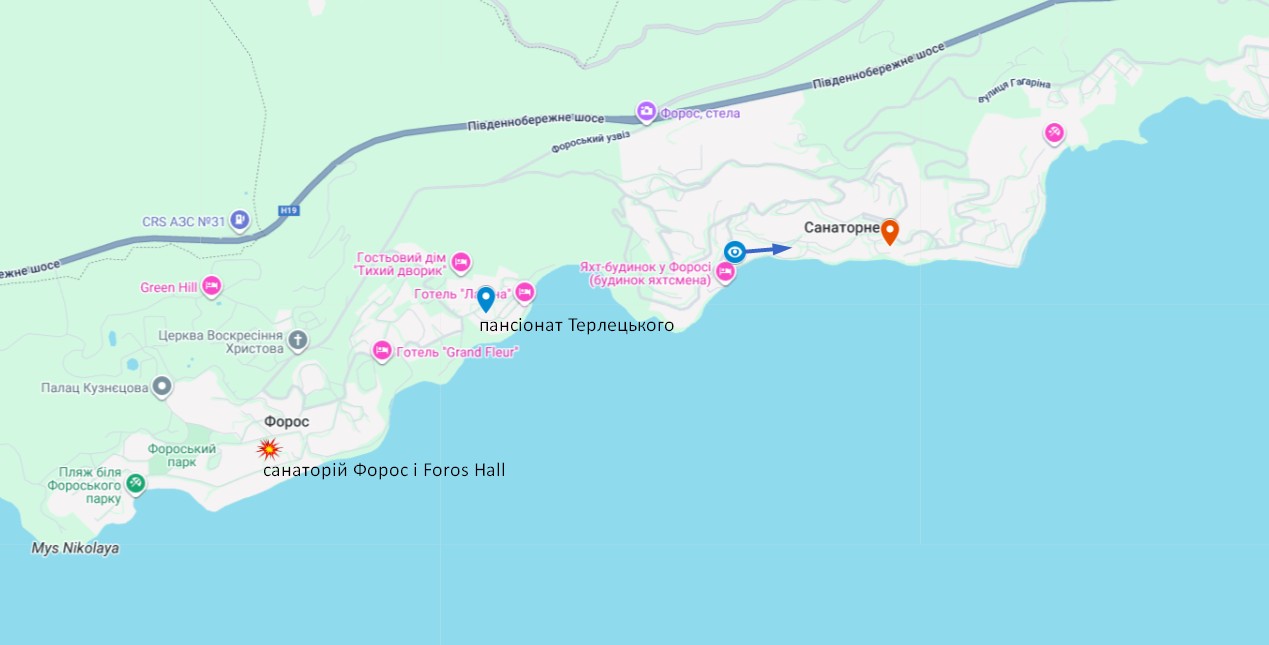Click the CRS АЗС №31 gas station icon
The height and width of the screenshot is (645, 1269).
tap(239, 219)
